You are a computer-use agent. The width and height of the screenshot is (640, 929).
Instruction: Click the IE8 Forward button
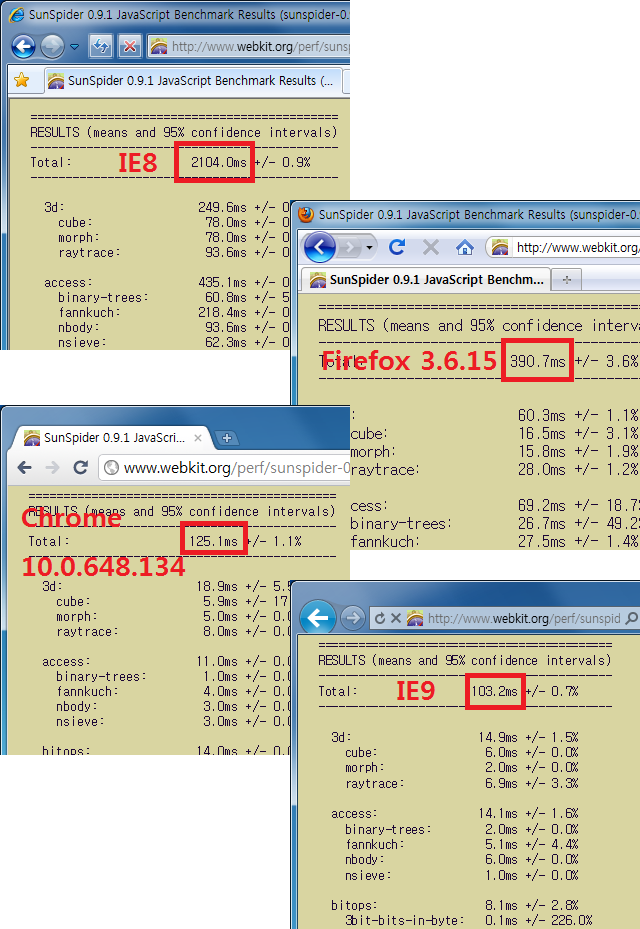53,46
